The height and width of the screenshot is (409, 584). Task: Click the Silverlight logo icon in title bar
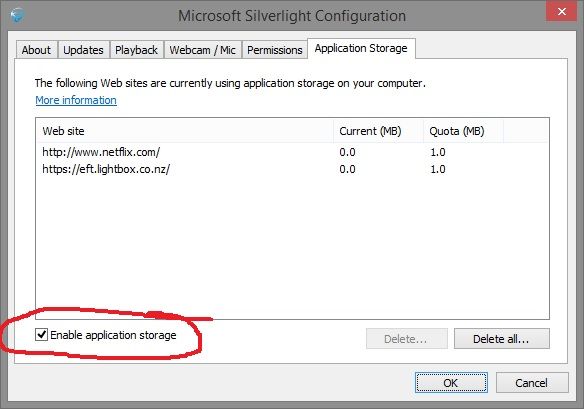click(17, 16)
